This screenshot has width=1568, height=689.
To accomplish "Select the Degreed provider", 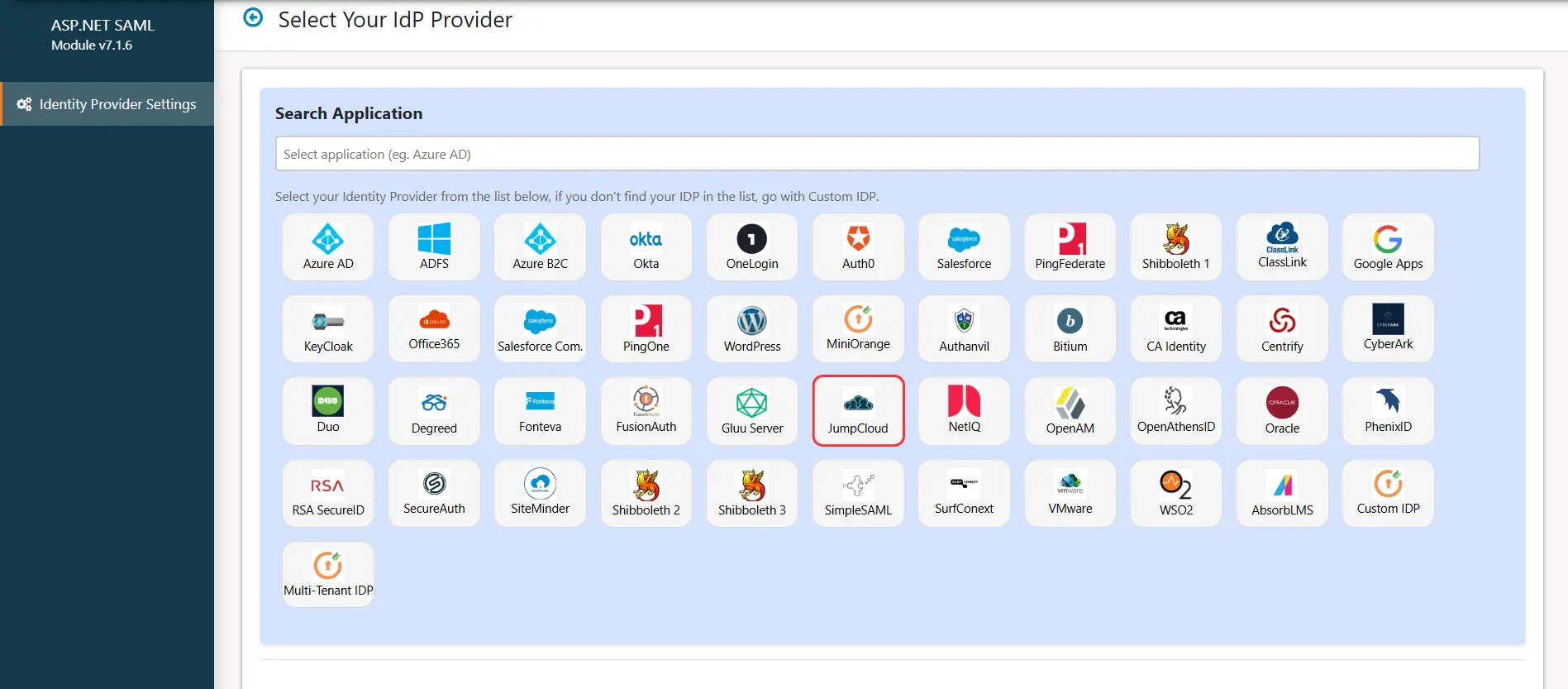I will click(x=434, y=411).
